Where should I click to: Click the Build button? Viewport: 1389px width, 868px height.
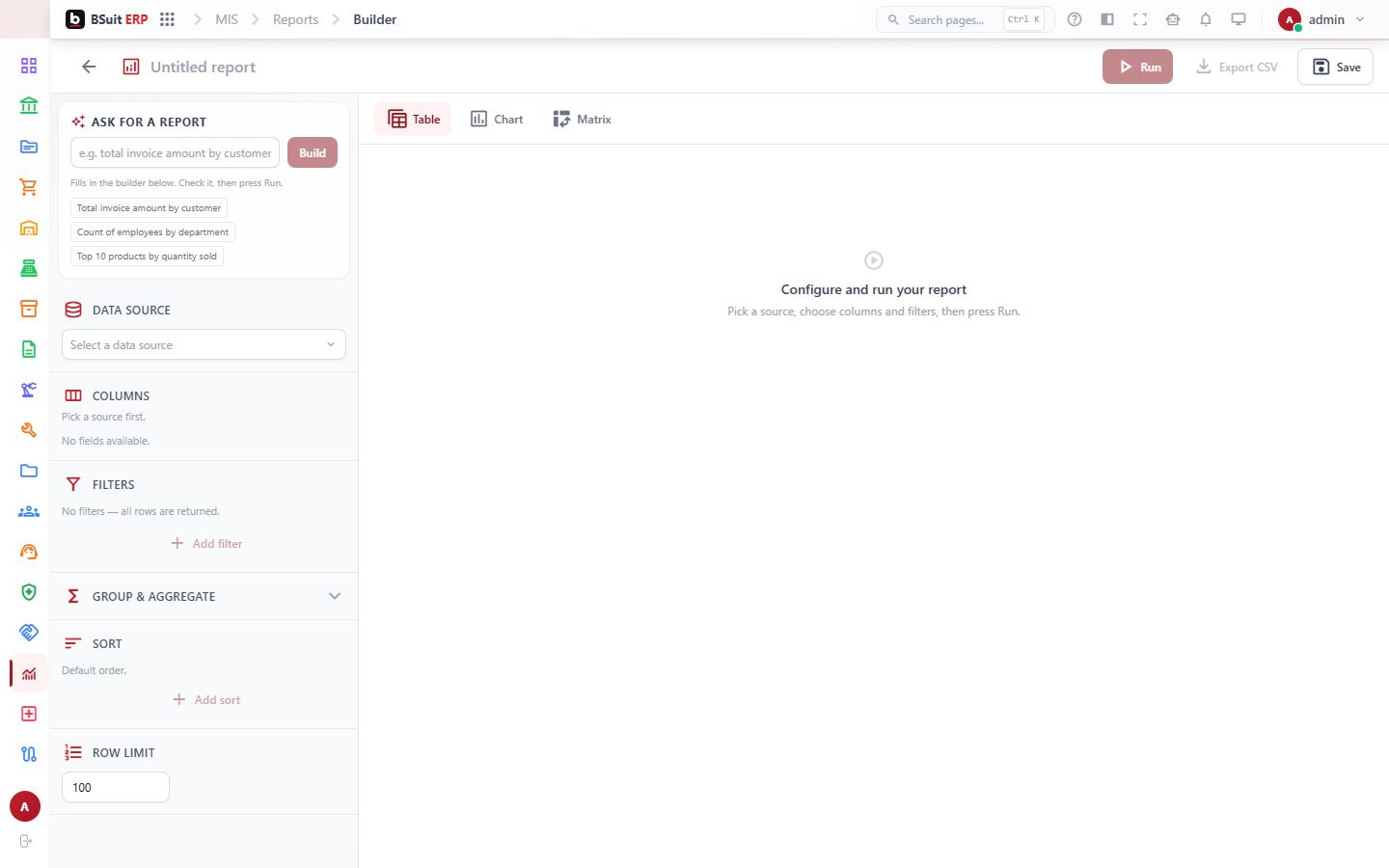[313, 152]
